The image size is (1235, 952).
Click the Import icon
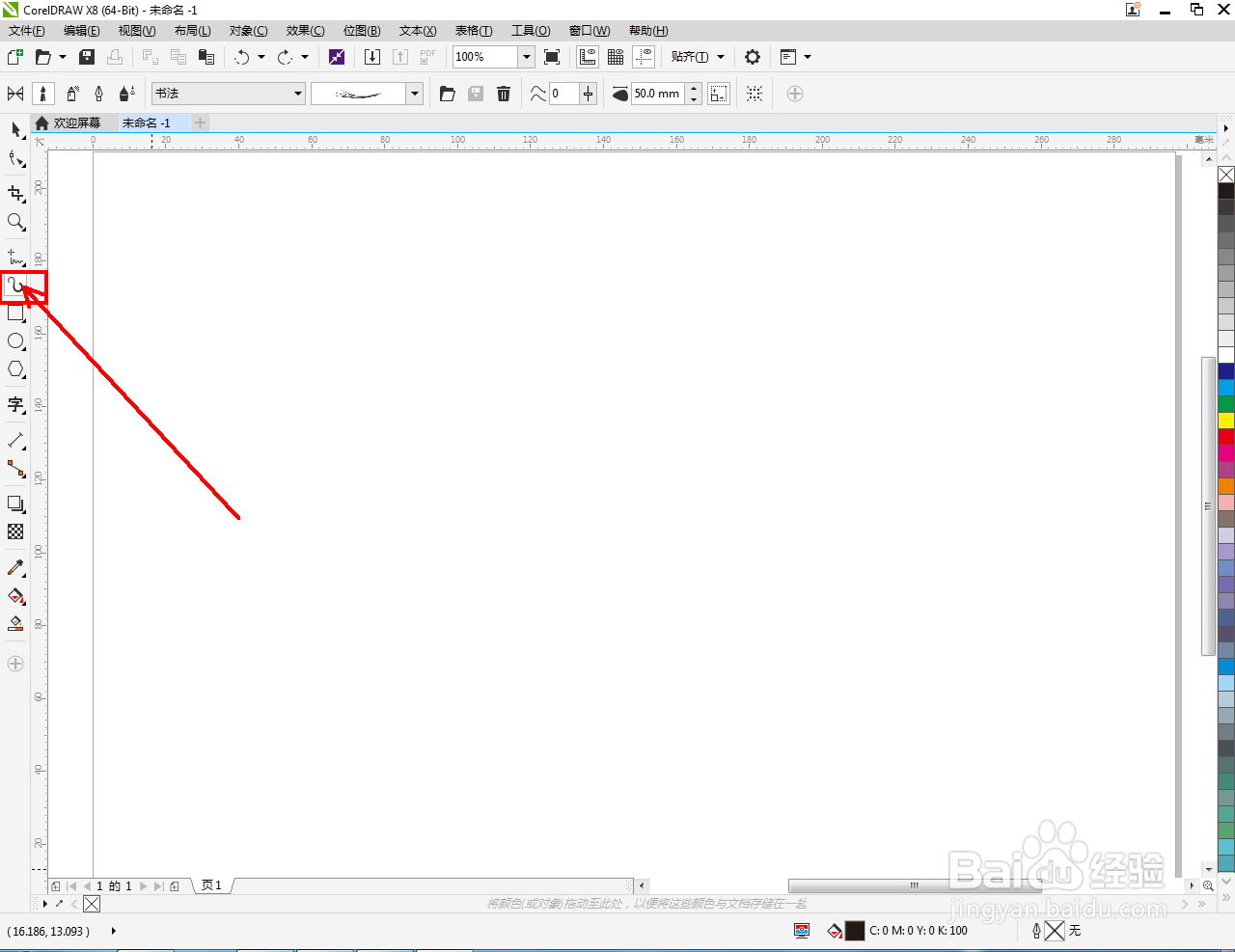pos(372,57)
